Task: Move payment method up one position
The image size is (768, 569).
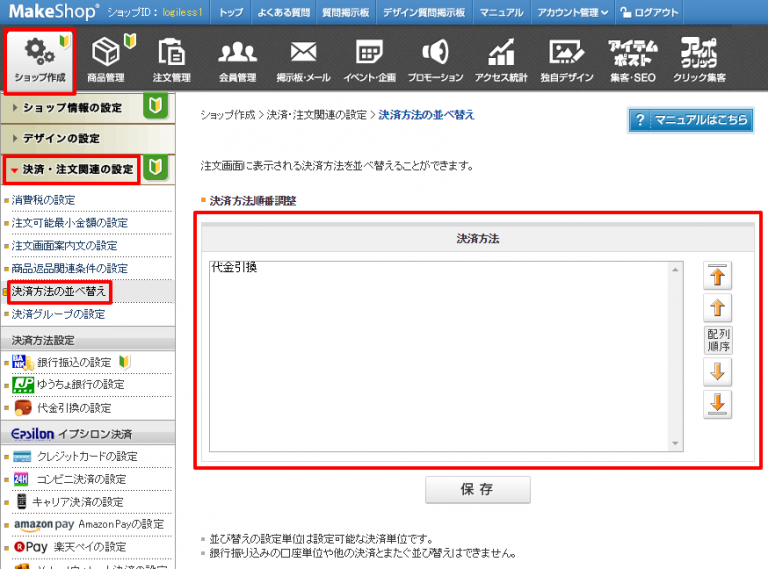Action: click(x=718, y=307)
